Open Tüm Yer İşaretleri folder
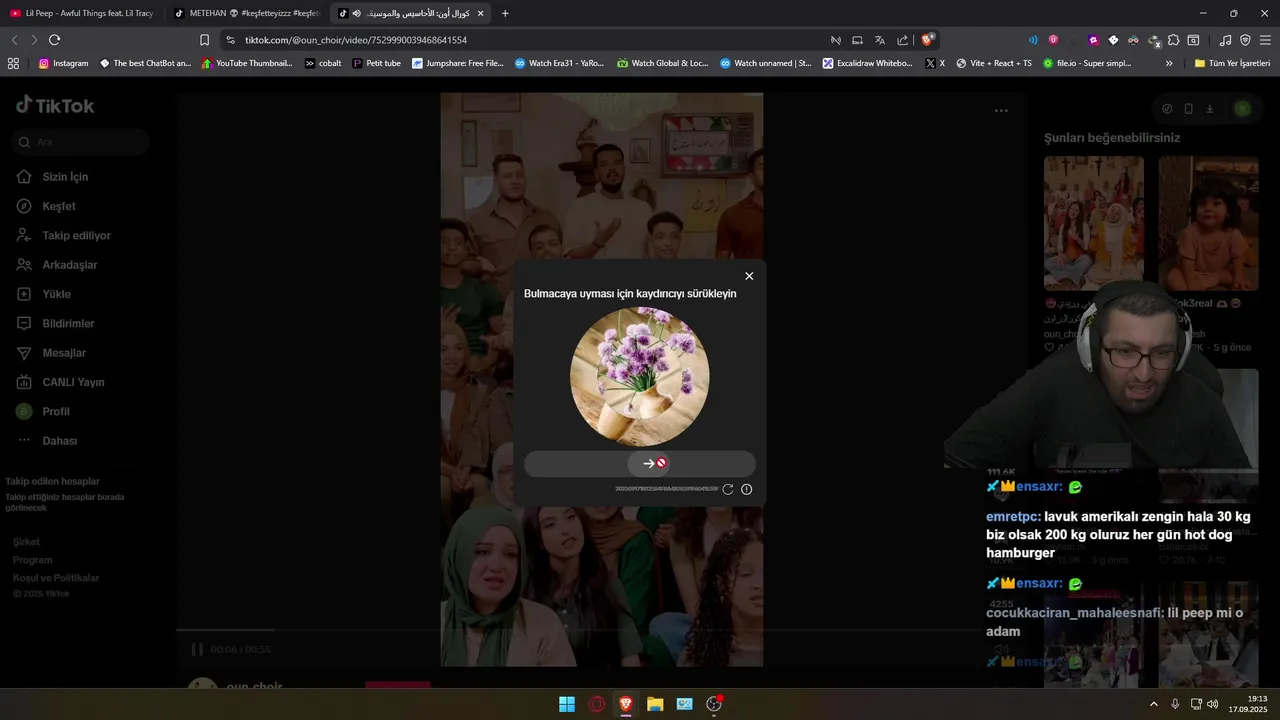Image resolution: width=1280 pixels, height=720 pixels. click(x=1232, y=63)
